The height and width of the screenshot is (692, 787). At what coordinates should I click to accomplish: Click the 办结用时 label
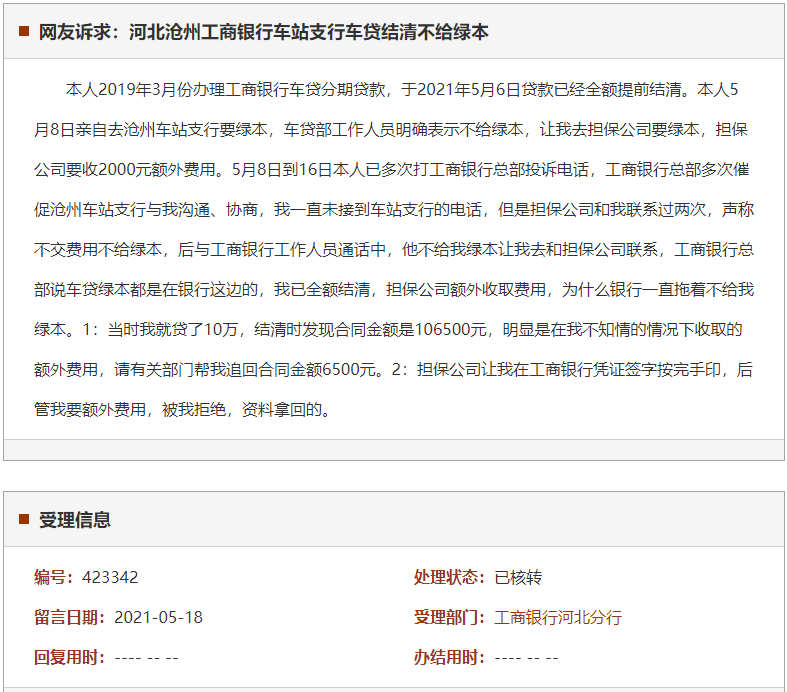(450, 657)
